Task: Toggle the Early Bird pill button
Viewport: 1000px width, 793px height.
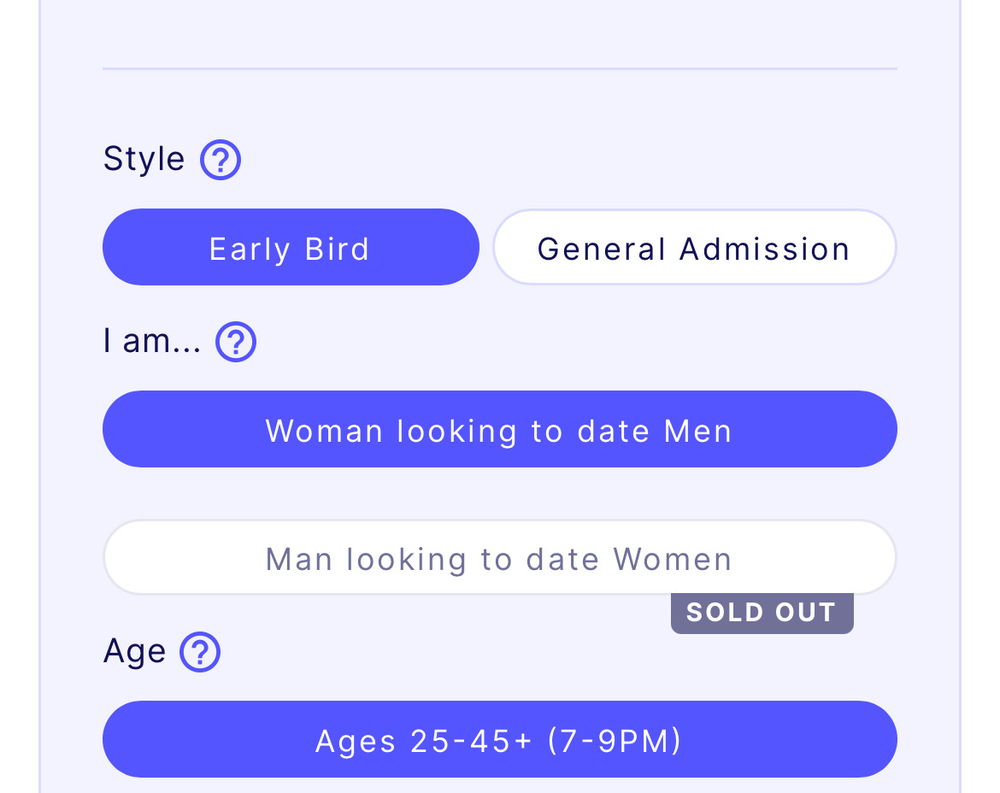Action: (291, 247)
